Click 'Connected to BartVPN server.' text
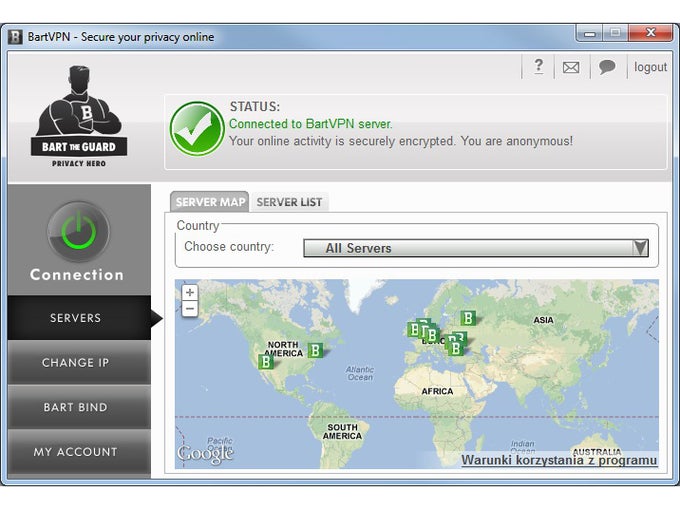680x510 pixels. pyautogui.click(x=311, y=124)
